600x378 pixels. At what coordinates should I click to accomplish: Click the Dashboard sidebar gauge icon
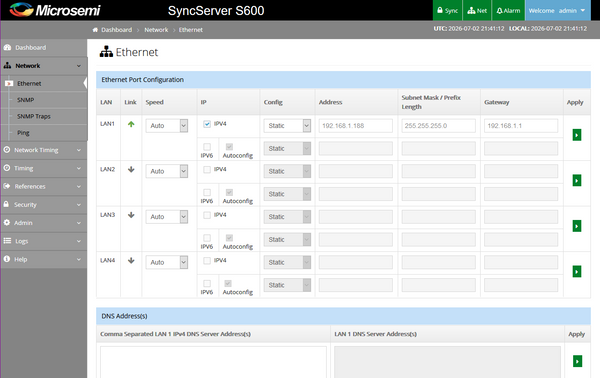(7, 47)
